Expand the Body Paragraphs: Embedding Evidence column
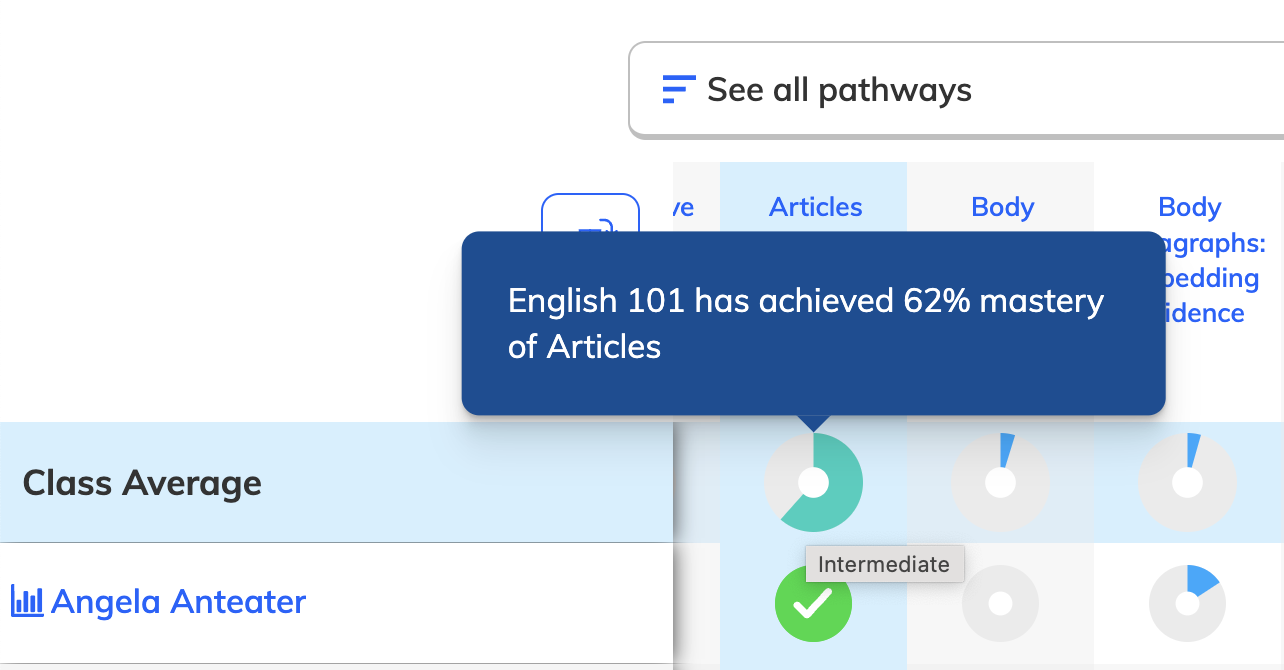This screenshot has width=1284, height=670. tap(1189, 258)
